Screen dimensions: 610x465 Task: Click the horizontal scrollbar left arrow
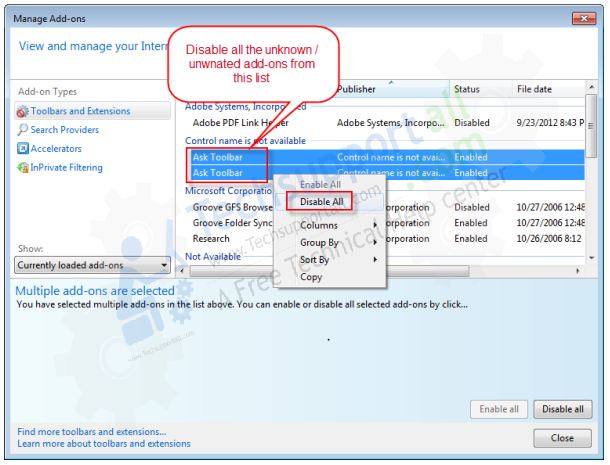point(182,270)
